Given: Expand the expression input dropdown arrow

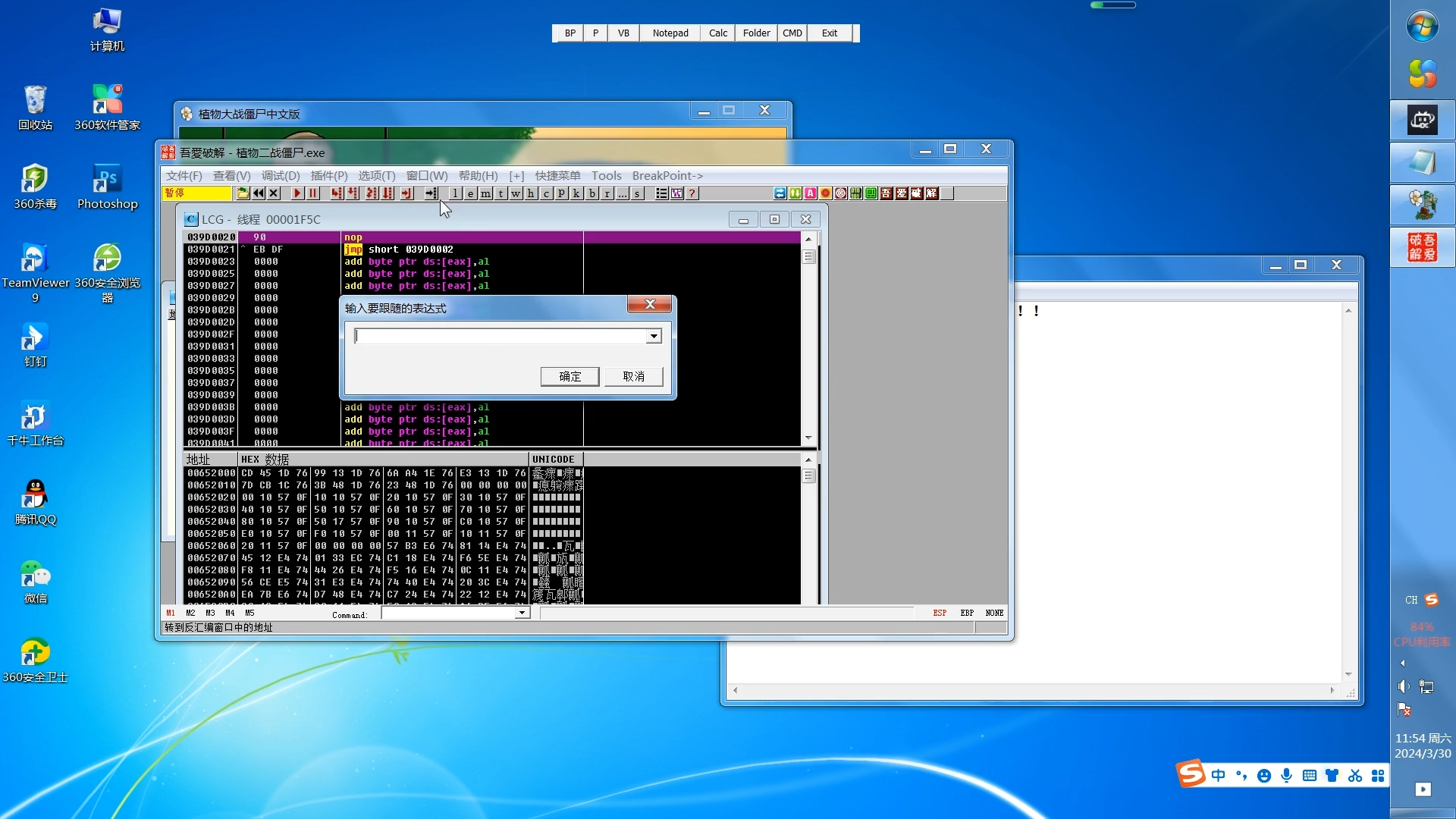Looking at the screenshot, I should pyautogui.click(x=654, y=336).
